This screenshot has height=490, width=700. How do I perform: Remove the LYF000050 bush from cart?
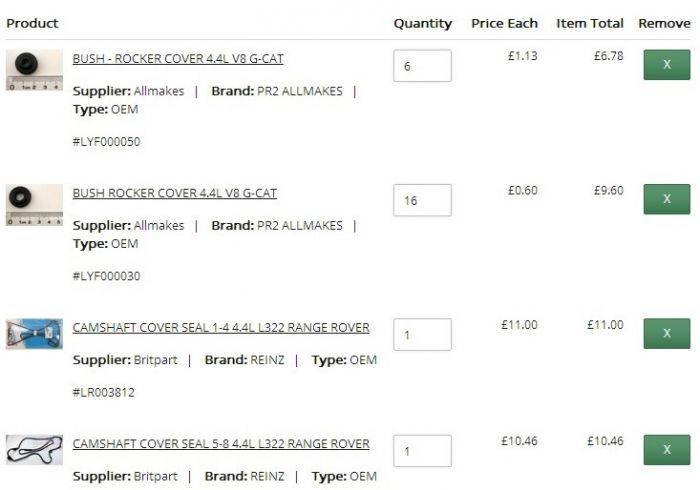click(667, 65)
